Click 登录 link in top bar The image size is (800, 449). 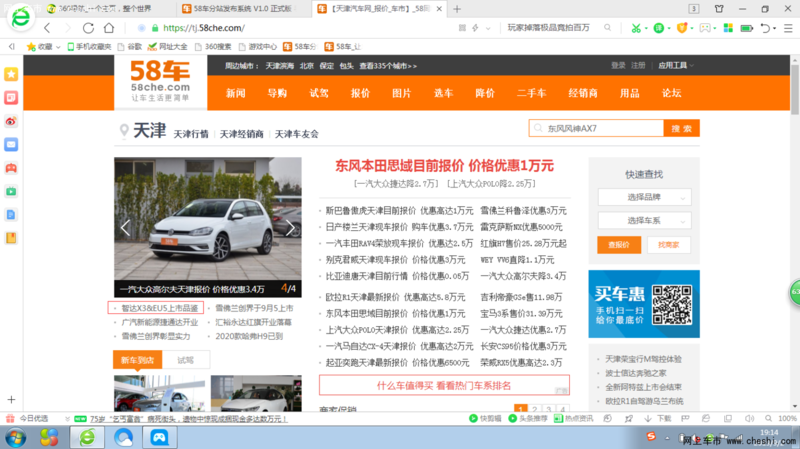point(618,65)
